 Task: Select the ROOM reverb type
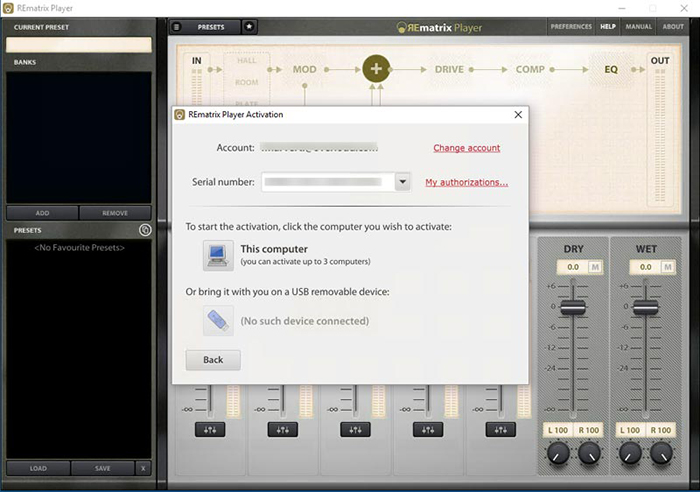246,82
